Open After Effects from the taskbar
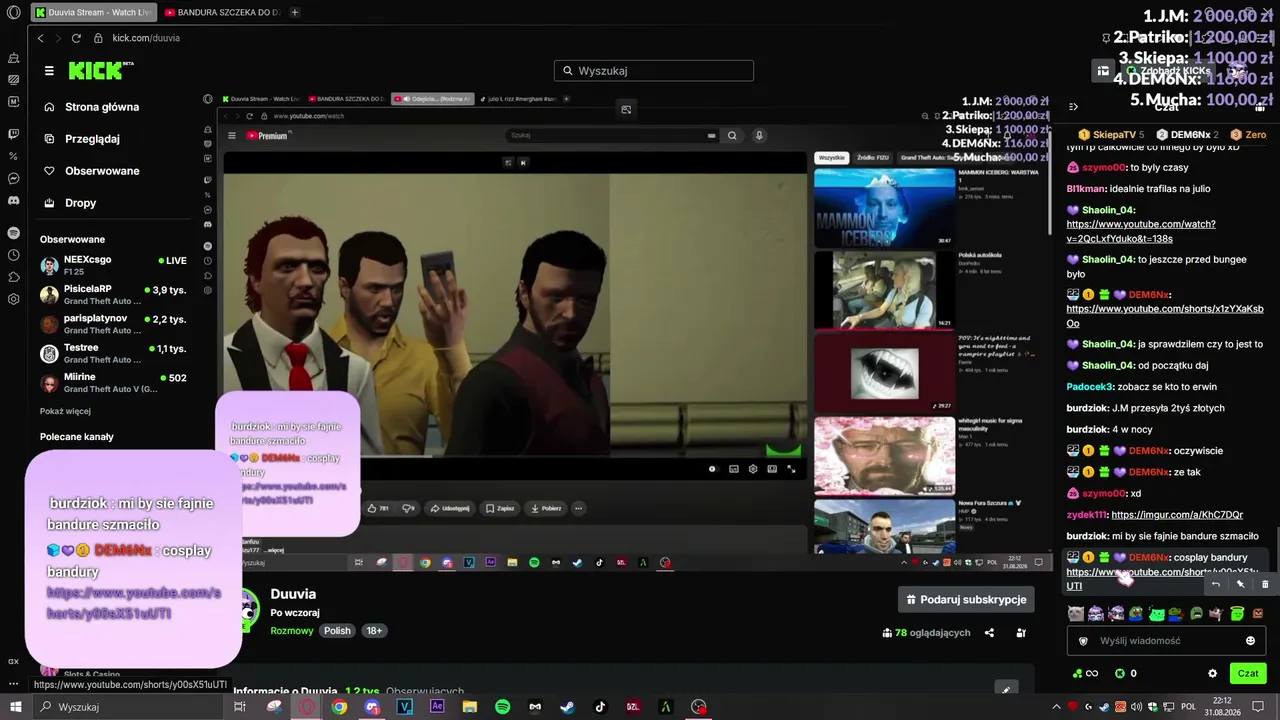 (x=437, y=707)
